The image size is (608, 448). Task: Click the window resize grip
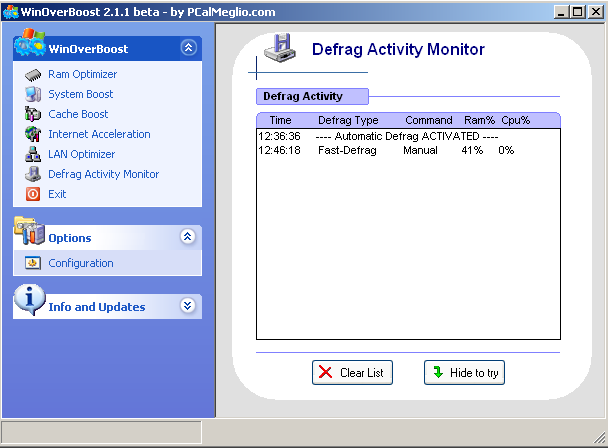point(599,437)
